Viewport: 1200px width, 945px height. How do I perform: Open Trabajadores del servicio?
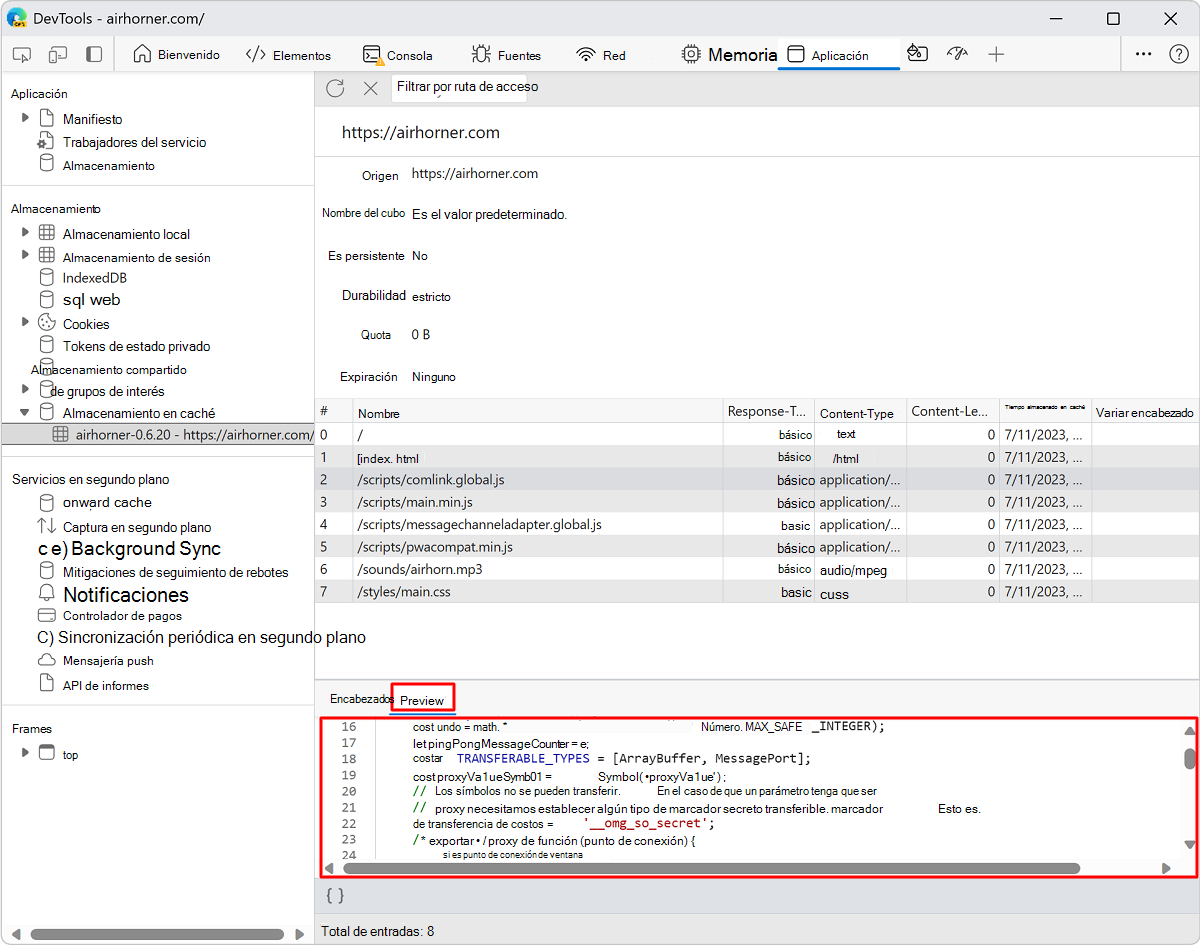point(134,142)
